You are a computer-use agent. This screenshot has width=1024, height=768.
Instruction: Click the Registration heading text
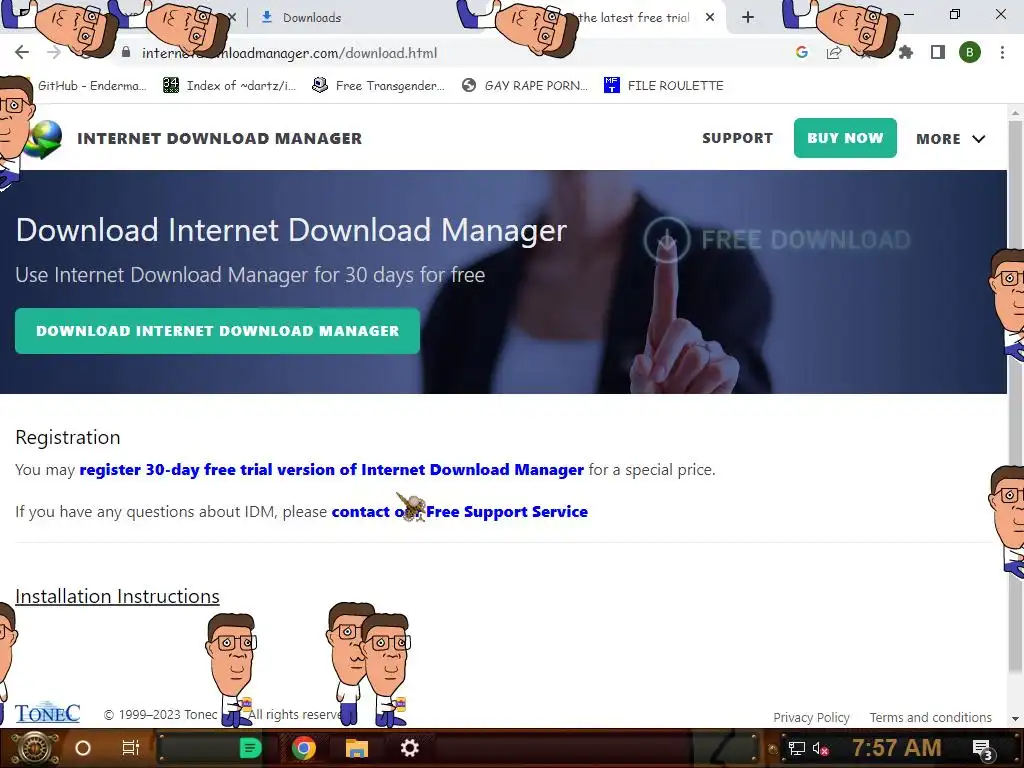(68, 437)
